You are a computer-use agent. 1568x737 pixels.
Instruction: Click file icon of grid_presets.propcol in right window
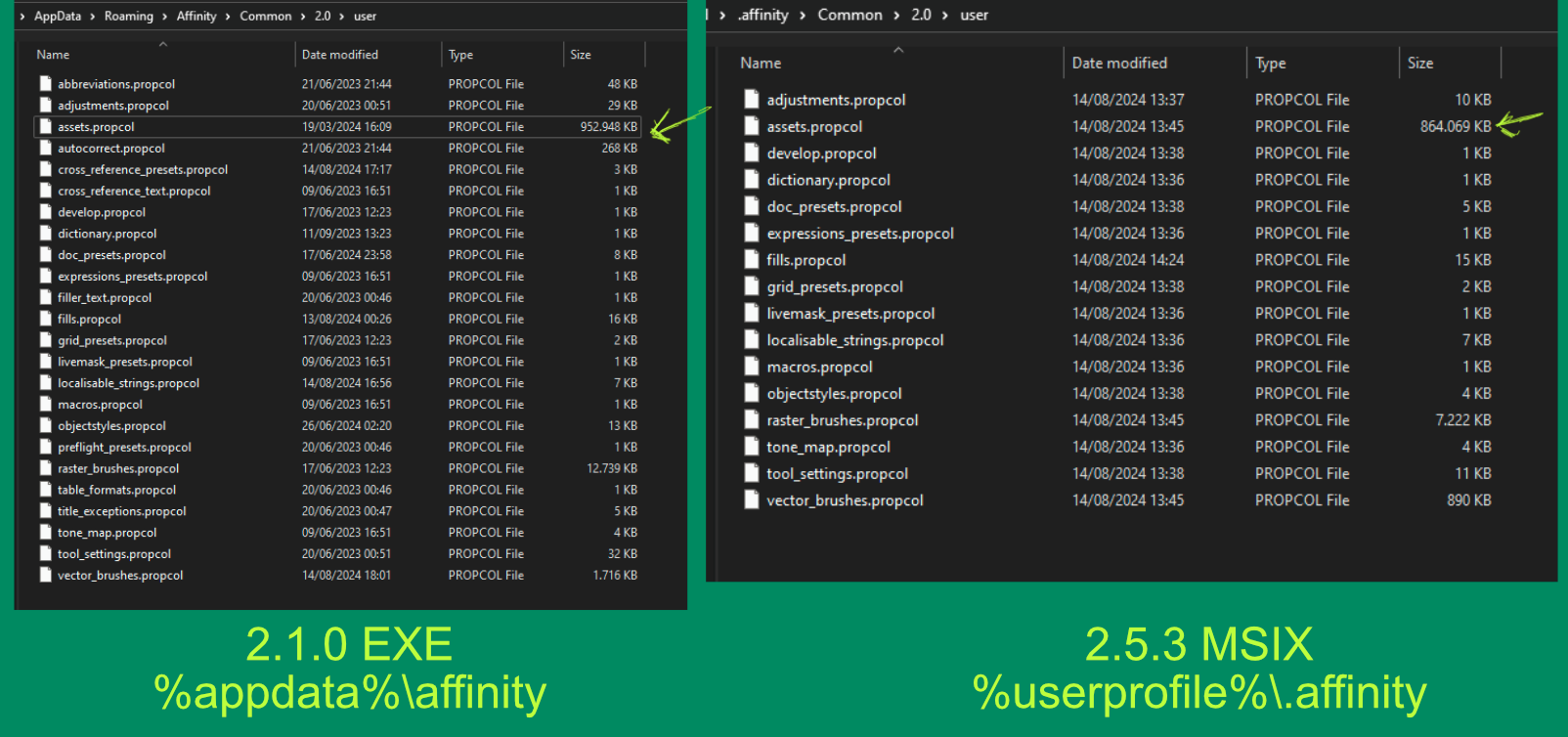coord(751,286)
